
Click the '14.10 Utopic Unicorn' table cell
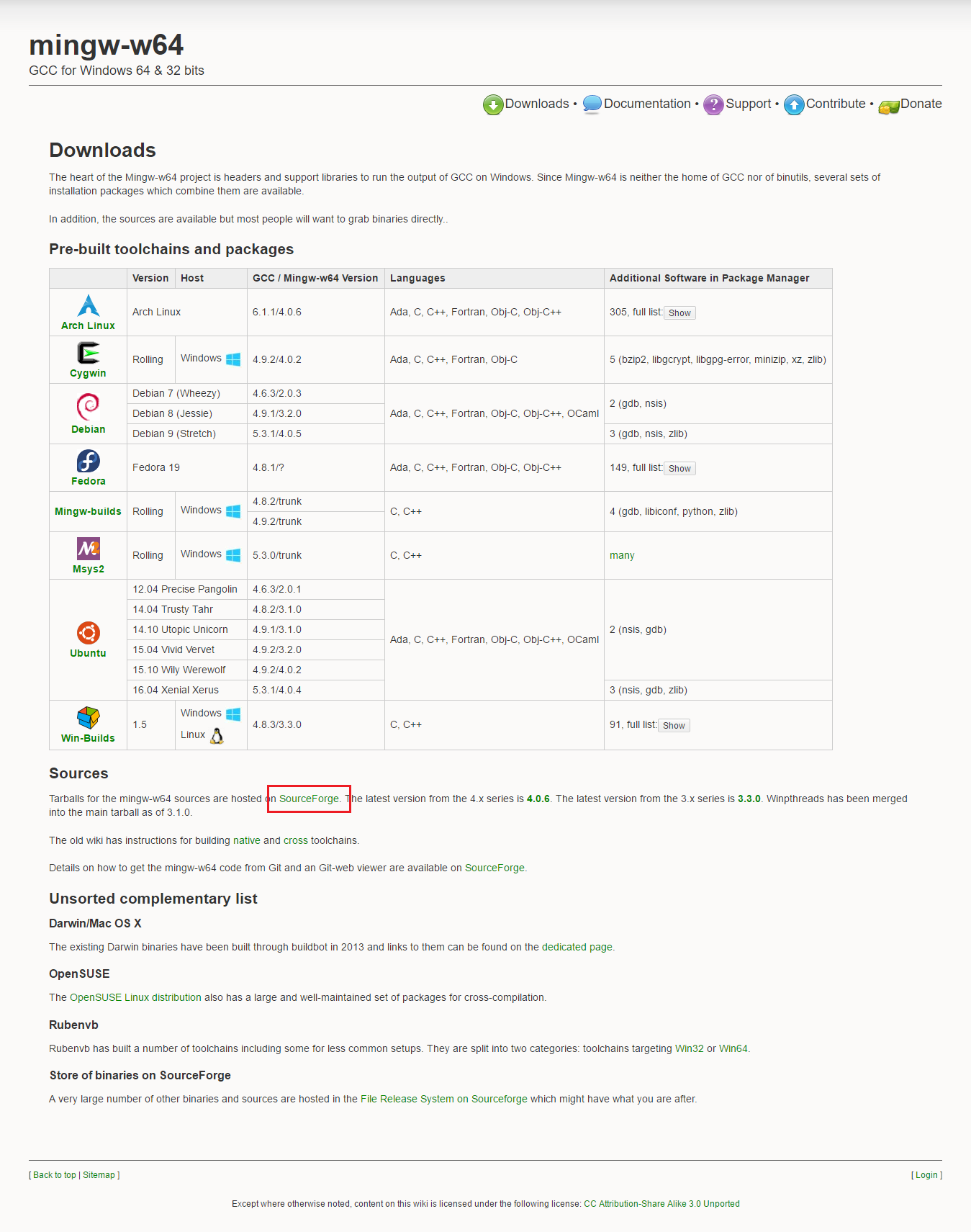pyautogui.click(x=187, y=629)
